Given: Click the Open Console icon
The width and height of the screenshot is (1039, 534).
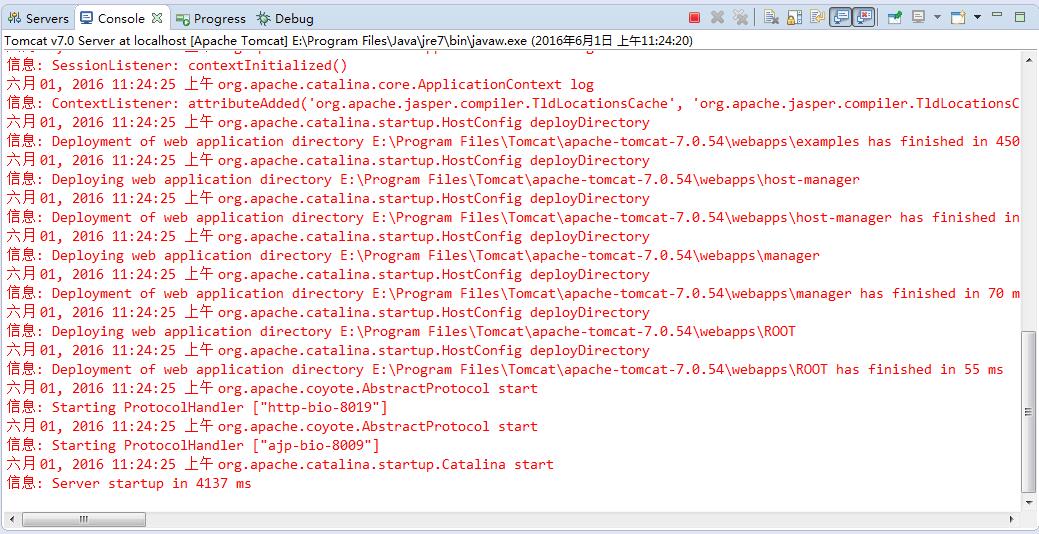Looking at the screenshot, I should pos(957,18).
